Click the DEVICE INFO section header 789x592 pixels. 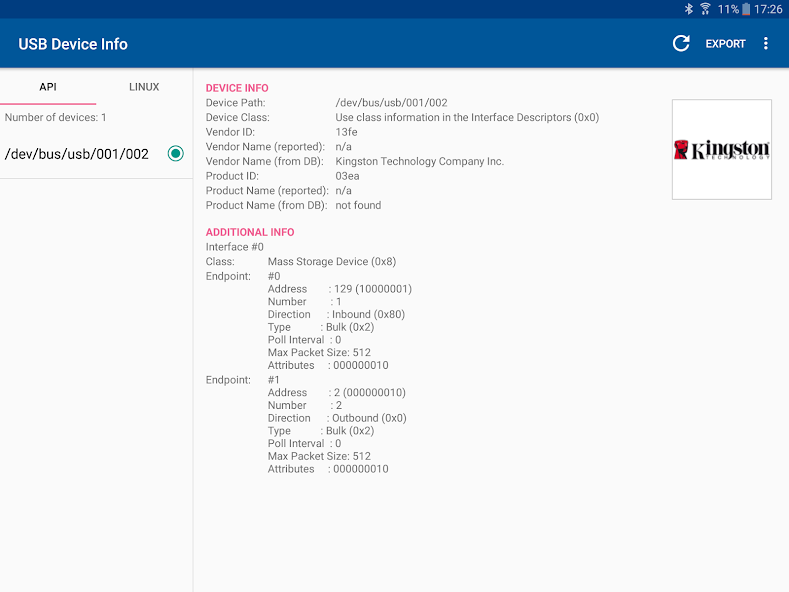pyautogui.click(x=237, y=88)
